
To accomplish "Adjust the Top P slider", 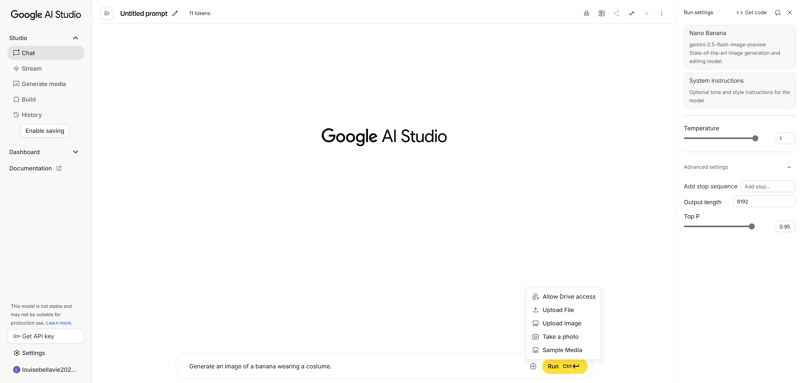I will [719, 226].
